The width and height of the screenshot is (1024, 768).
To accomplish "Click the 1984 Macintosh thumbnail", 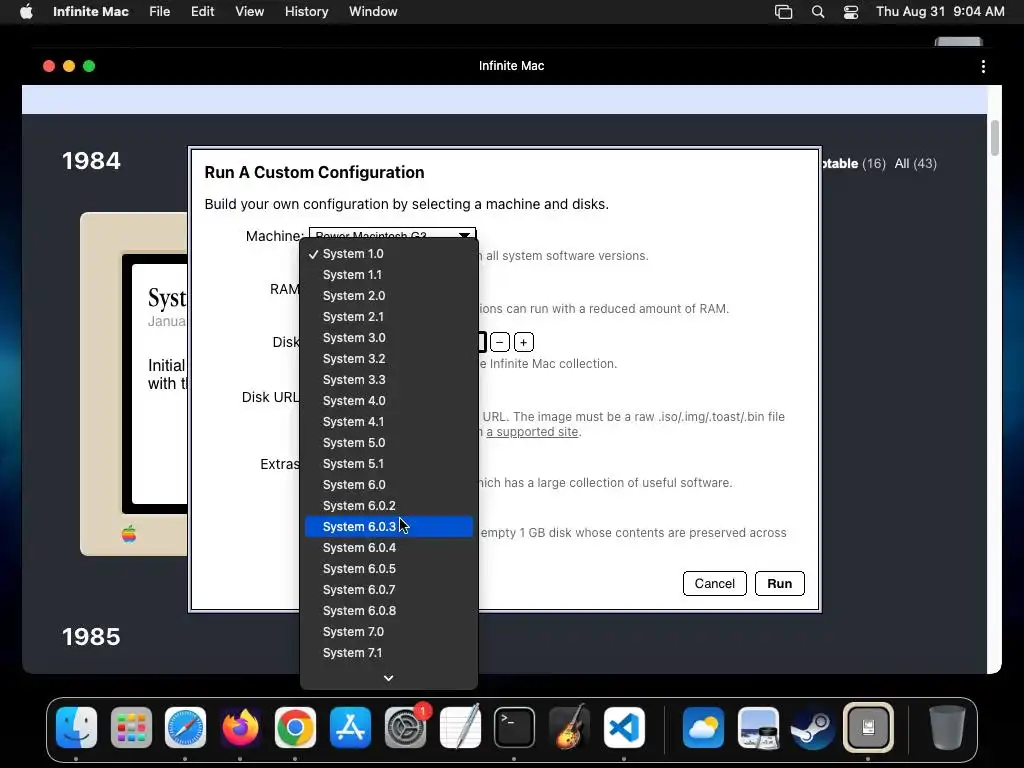I will 134,384.
